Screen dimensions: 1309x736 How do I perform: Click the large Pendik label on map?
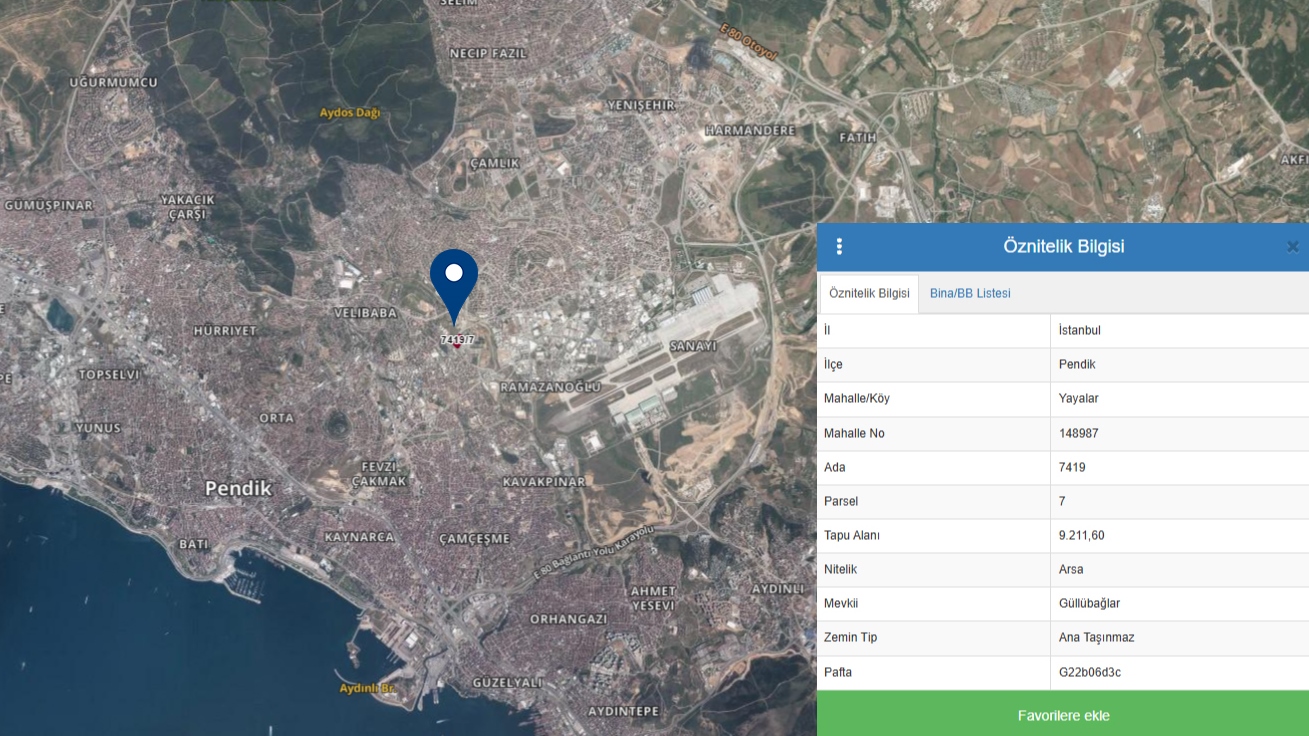click(238, 489)
